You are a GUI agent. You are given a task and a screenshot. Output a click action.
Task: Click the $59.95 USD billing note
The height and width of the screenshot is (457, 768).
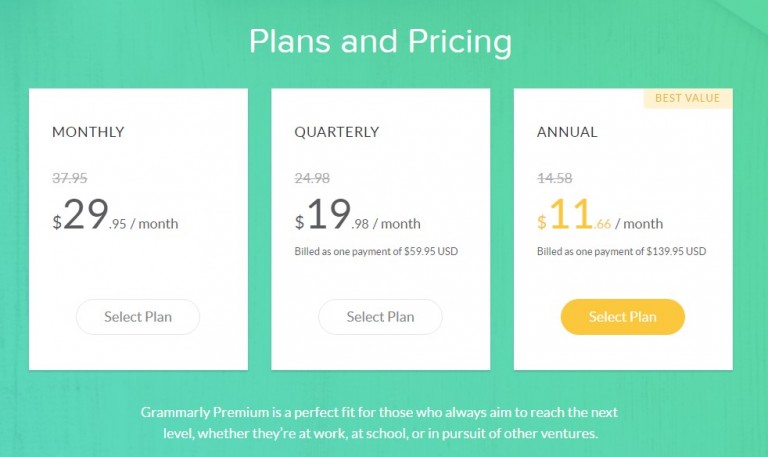coord(376,251)
